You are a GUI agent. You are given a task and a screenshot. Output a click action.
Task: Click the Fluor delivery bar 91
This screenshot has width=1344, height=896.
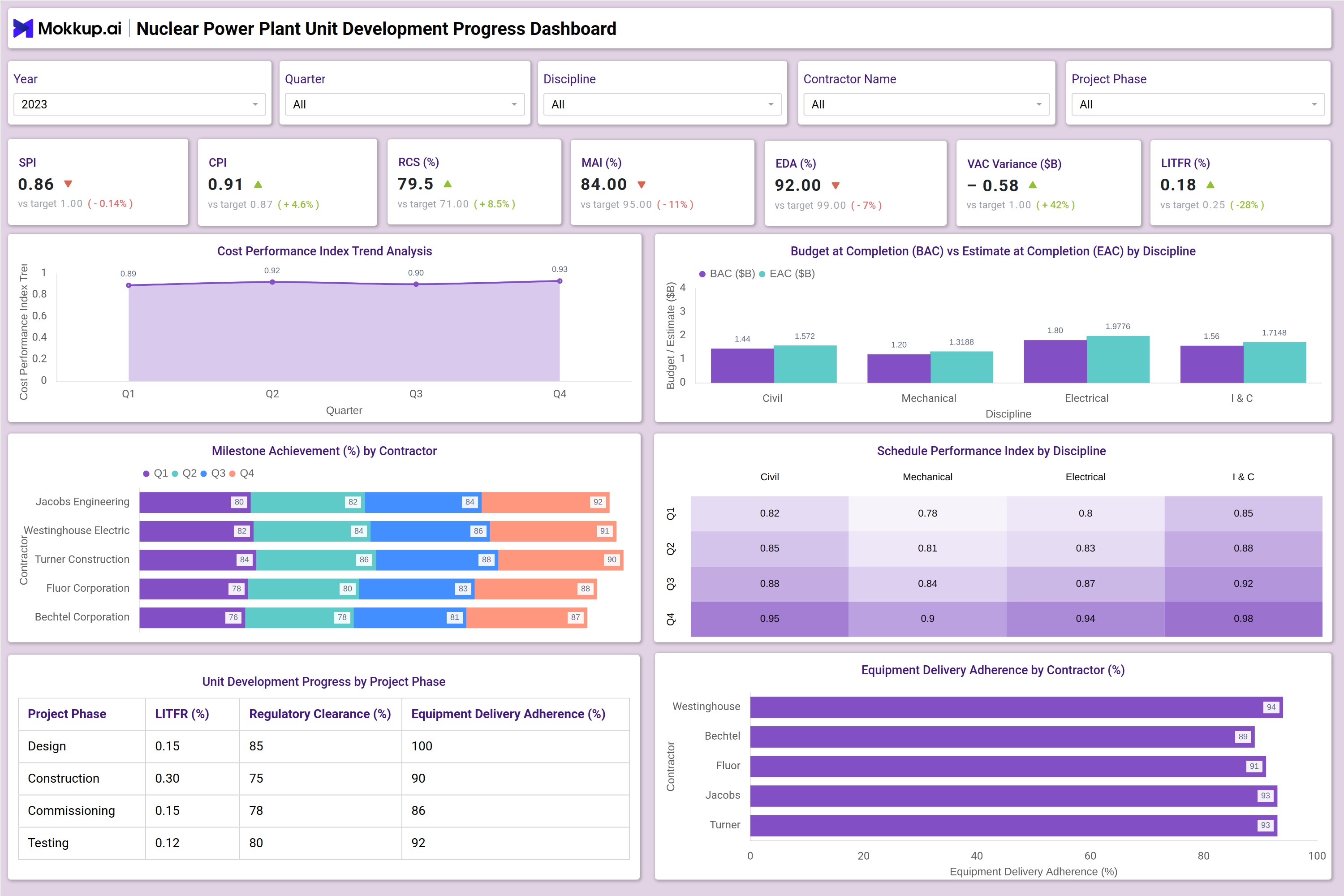tap(1008, 766)
